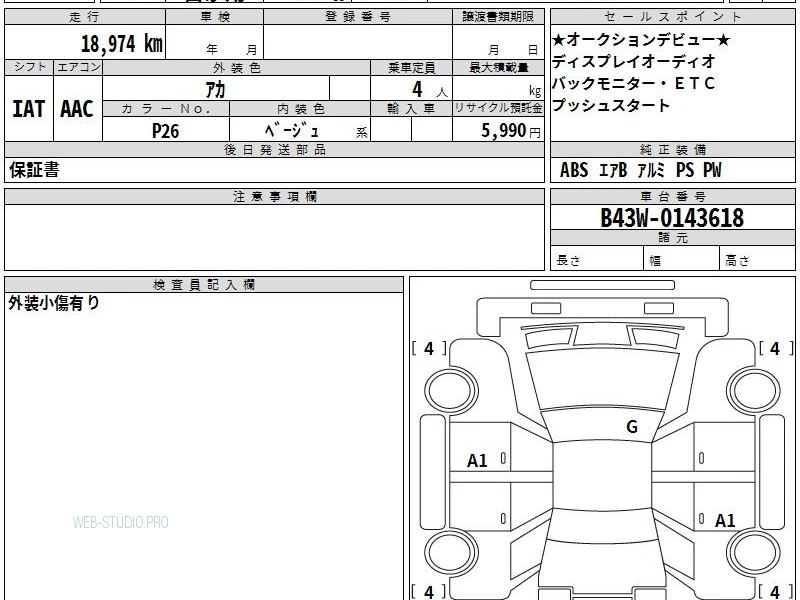The width and height of the screenshot is (800, 600).
Task: Click the 最大積載量 header
Action: click(498, 67)
